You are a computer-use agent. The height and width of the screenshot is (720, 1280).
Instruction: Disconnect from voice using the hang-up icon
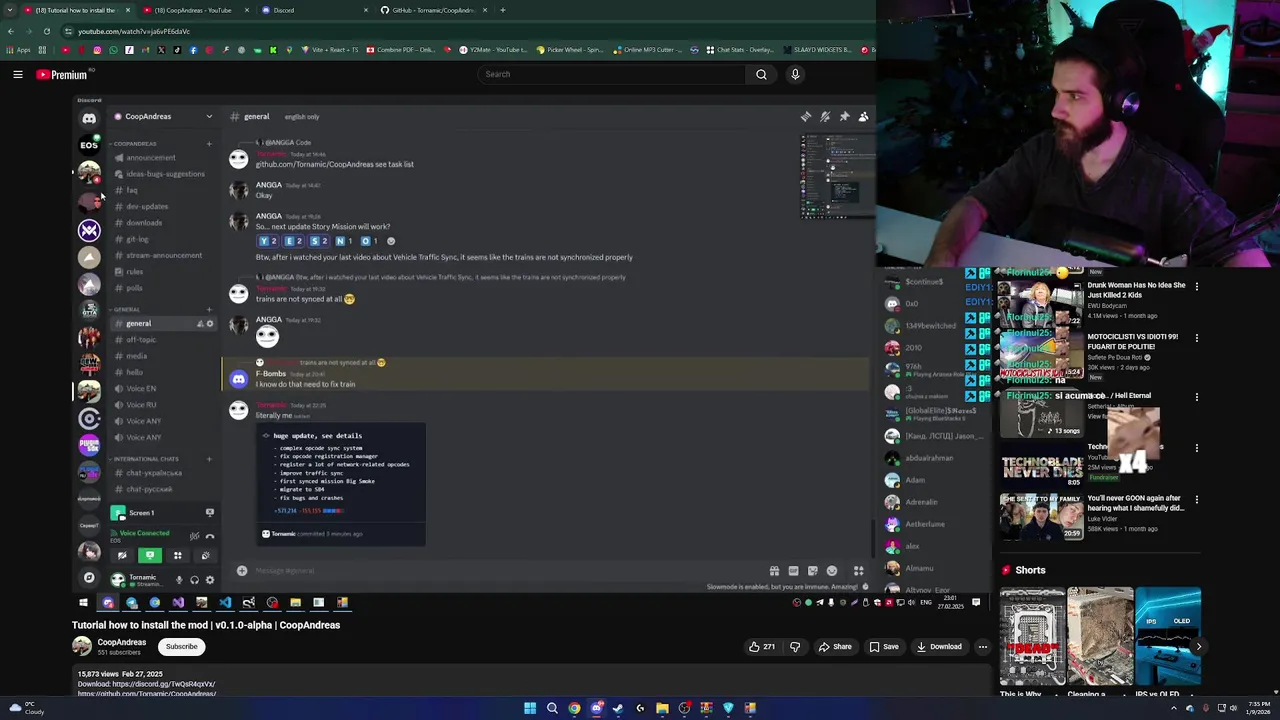point(209,536)
